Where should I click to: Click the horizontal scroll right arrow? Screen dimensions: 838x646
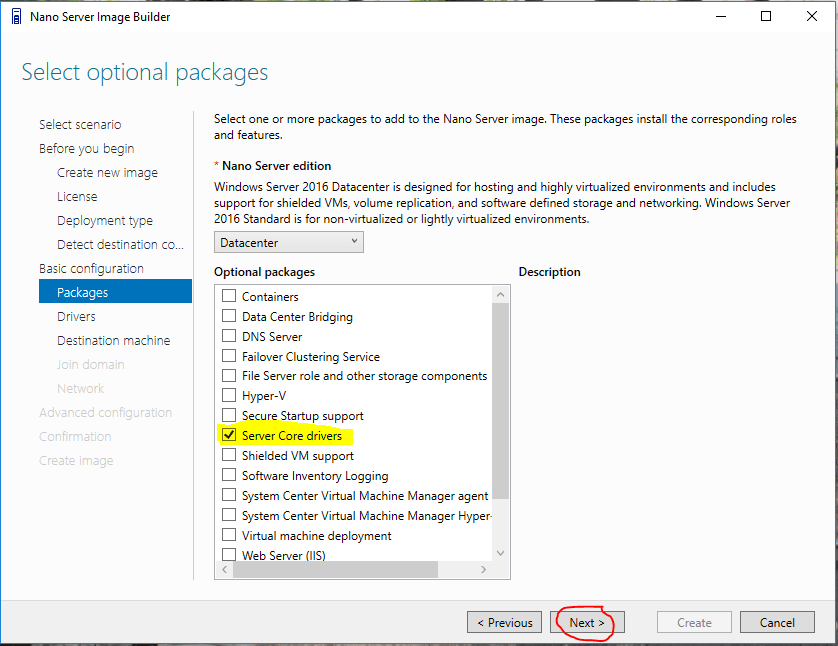coord(483,570)
